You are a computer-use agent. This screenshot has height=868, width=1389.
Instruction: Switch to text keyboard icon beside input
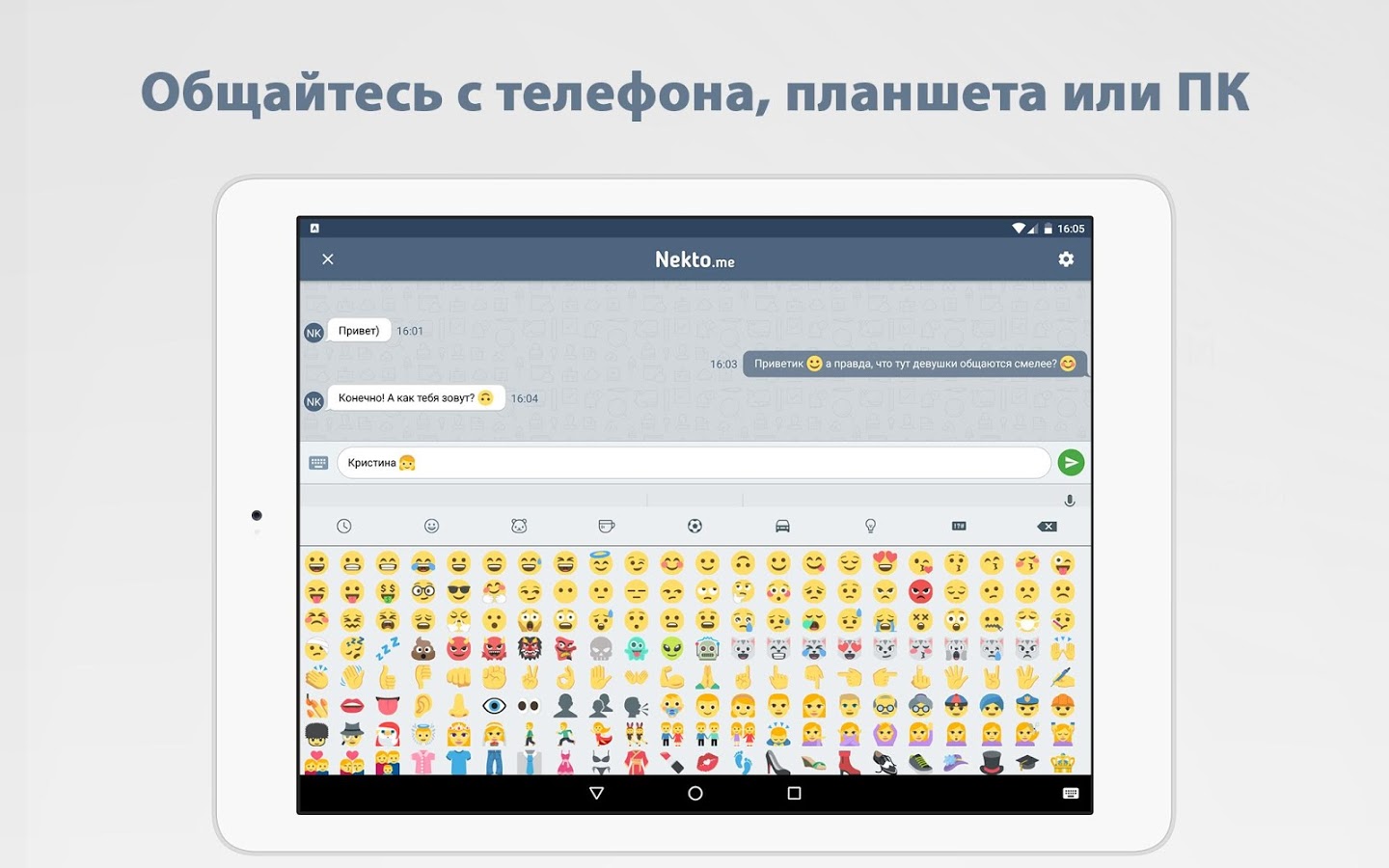[x=318, y=463]
